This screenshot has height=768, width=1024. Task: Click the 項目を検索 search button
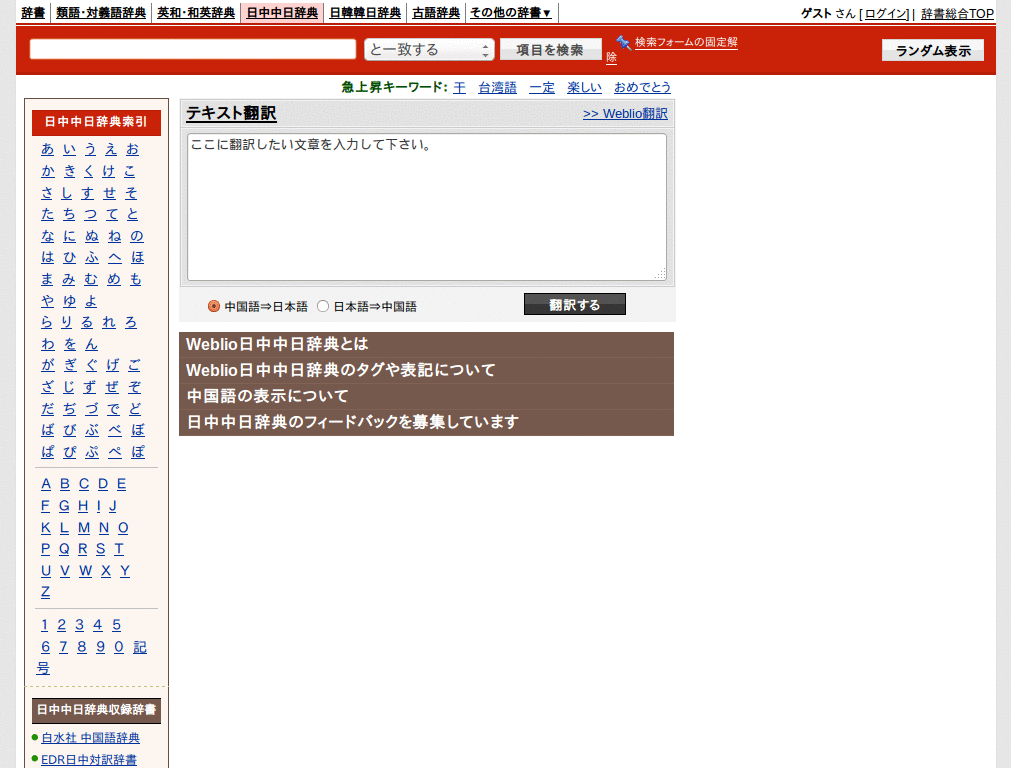[550, 50]
